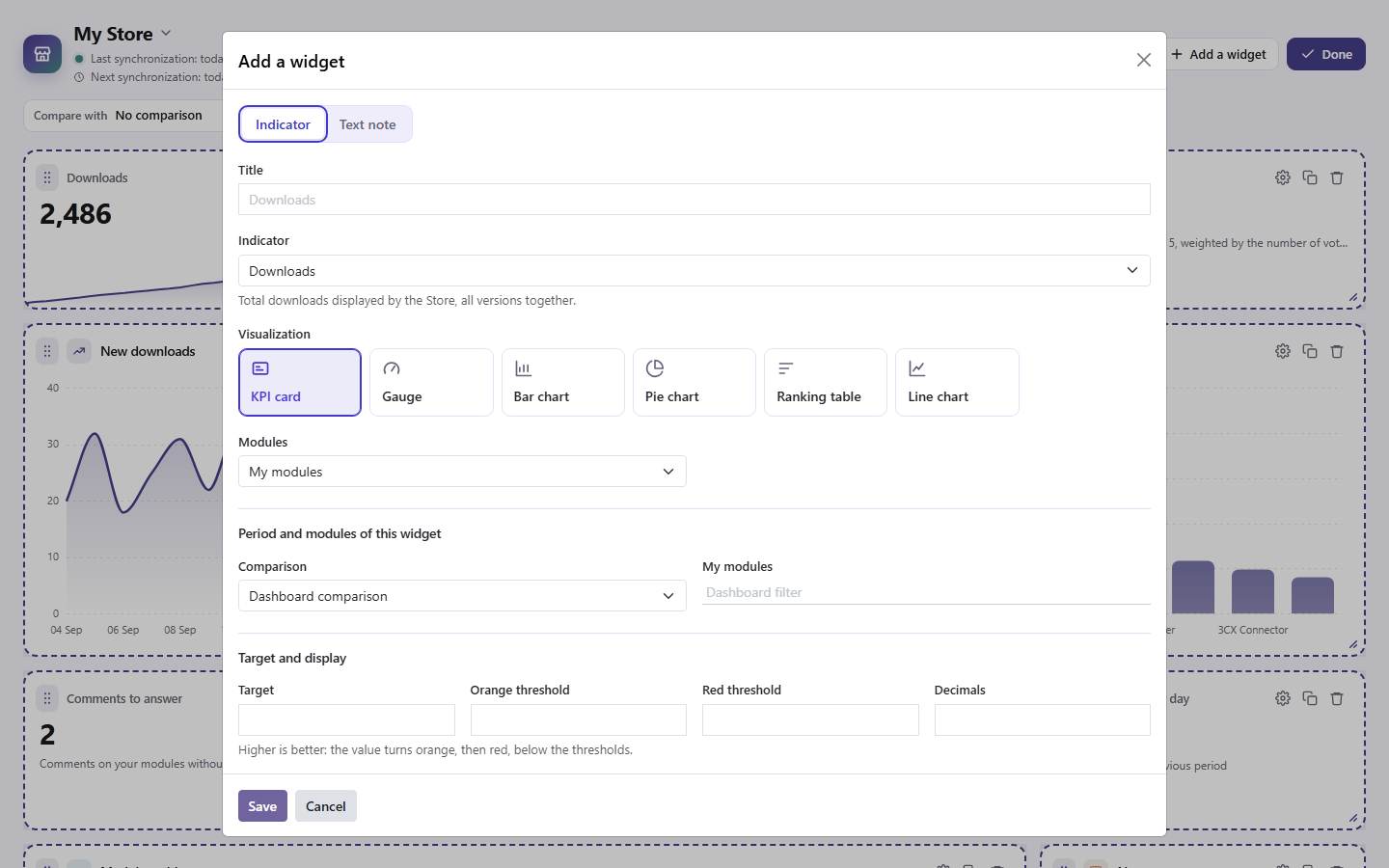
Task: Grab the drag handle of the New downloads widget
Action: 47,351
